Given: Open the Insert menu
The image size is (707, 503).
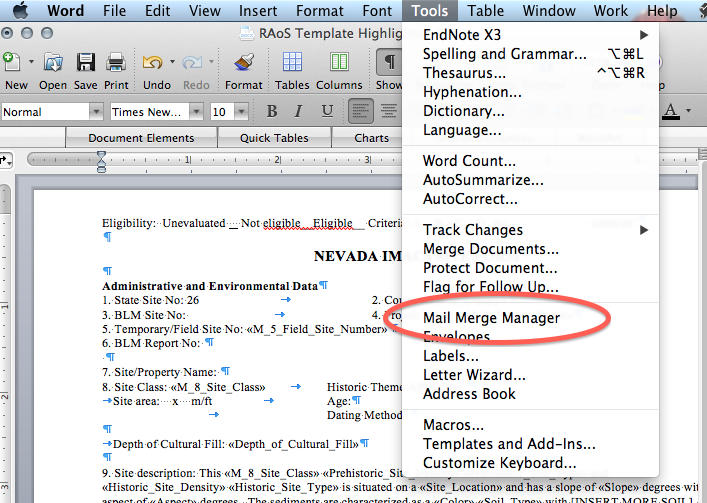Looking at the screenshot, I should pos(258,10).
